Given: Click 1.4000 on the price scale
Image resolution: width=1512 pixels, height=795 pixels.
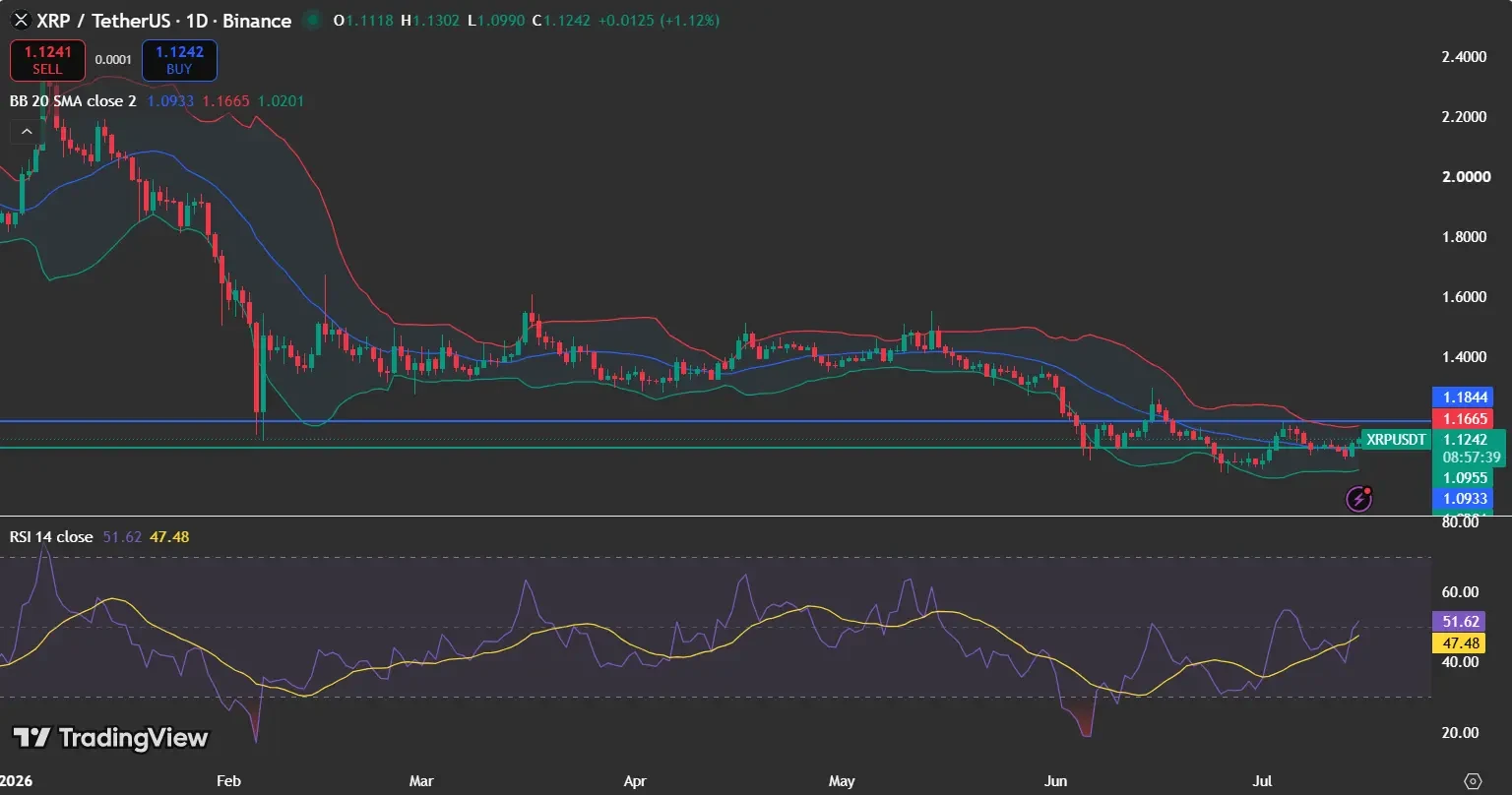Looking at the screenshot, I should [x=1464, y=357].
